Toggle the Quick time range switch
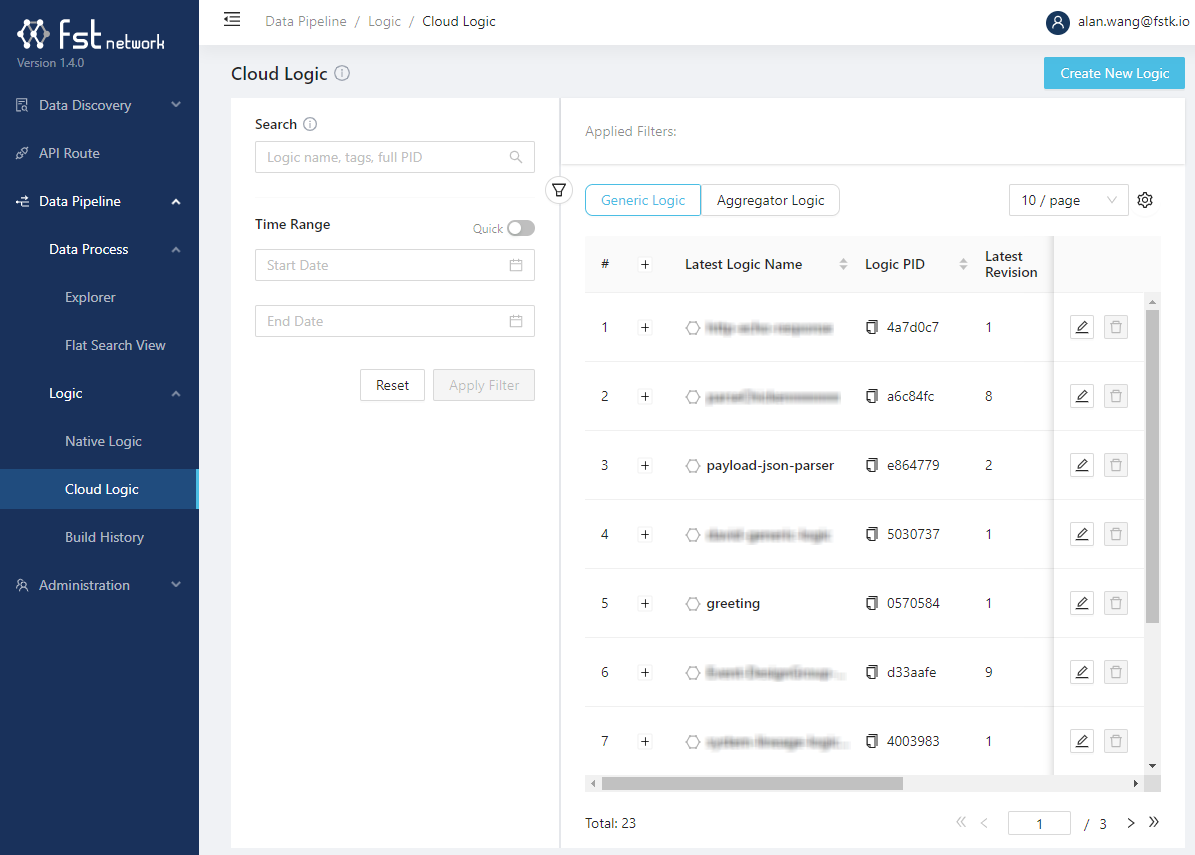The image size is (1195, 855). click(520, 228)
